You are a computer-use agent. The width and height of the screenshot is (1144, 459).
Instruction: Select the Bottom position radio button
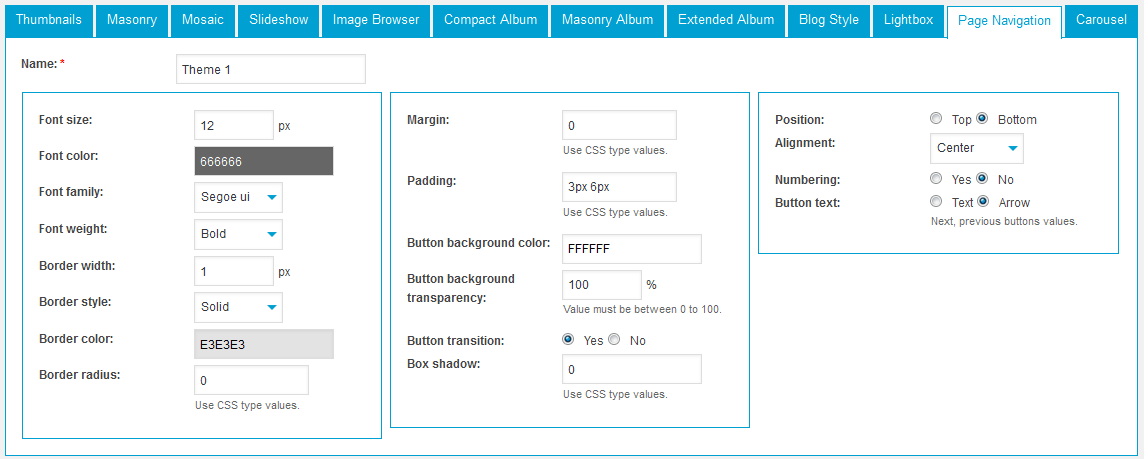982,119
